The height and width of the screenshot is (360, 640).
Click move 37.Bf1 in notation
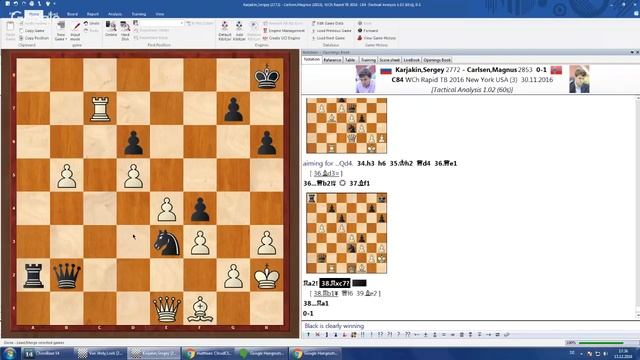(x=360, y=183)
